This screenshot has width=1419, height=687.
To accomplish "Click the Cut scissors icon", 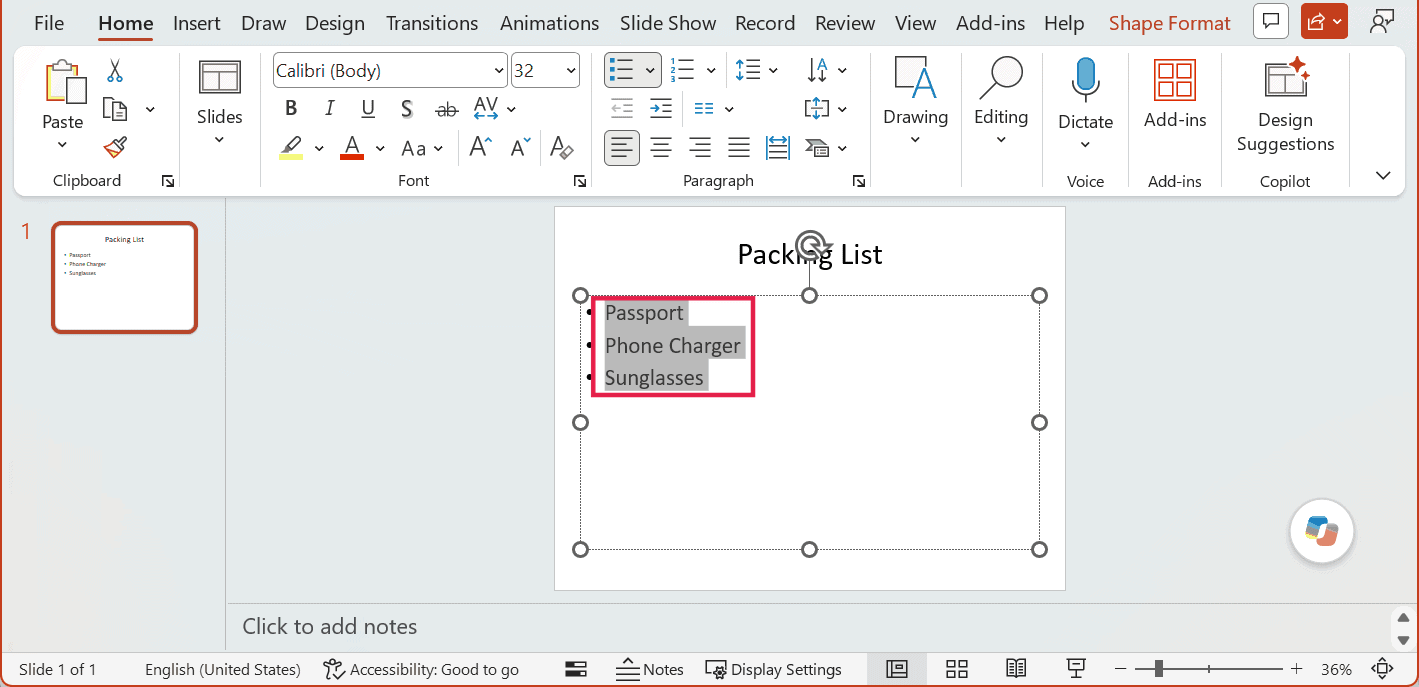I will click(114, 71).
